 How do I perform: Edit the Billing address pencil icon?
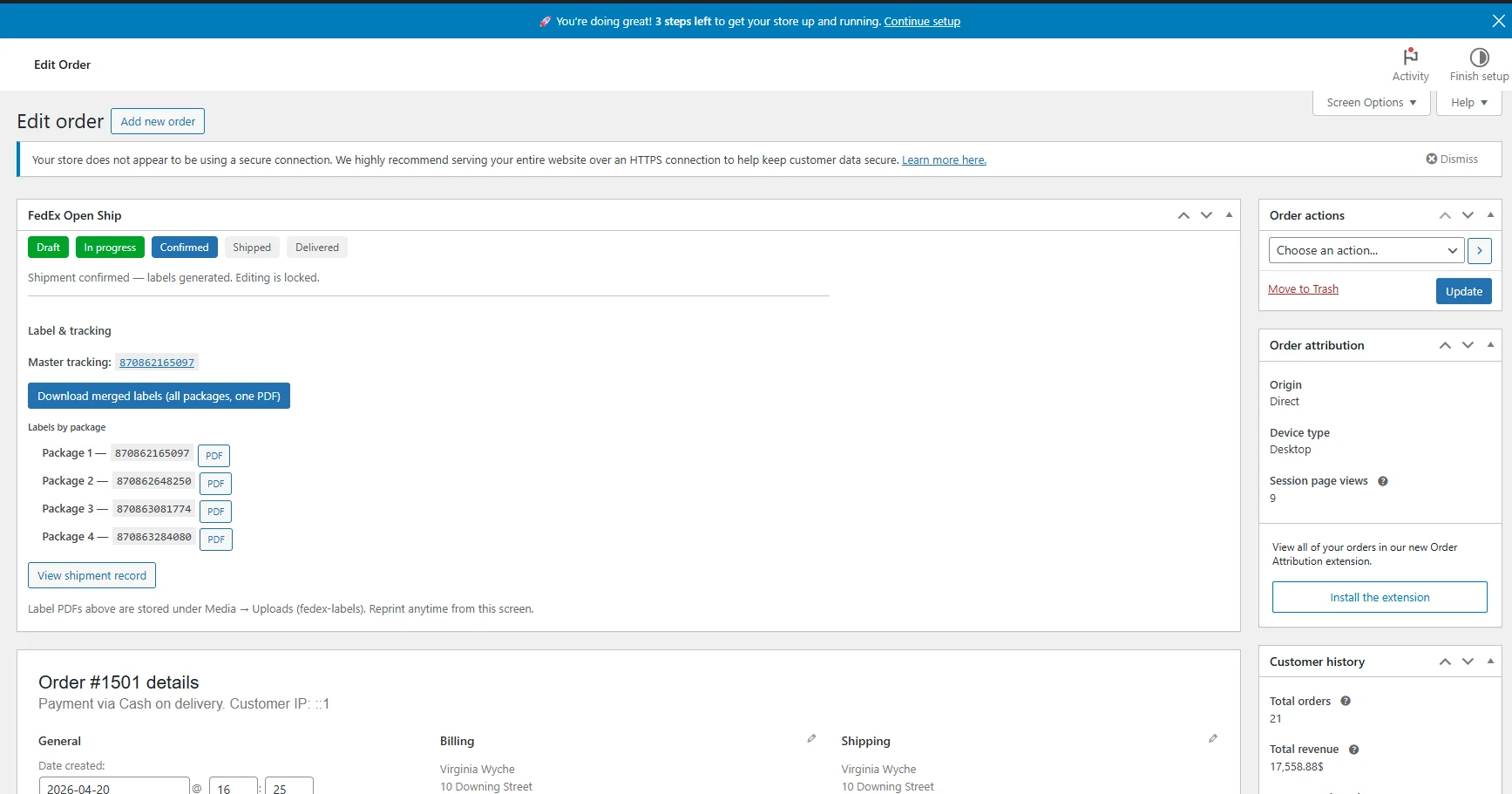point(811,738)
